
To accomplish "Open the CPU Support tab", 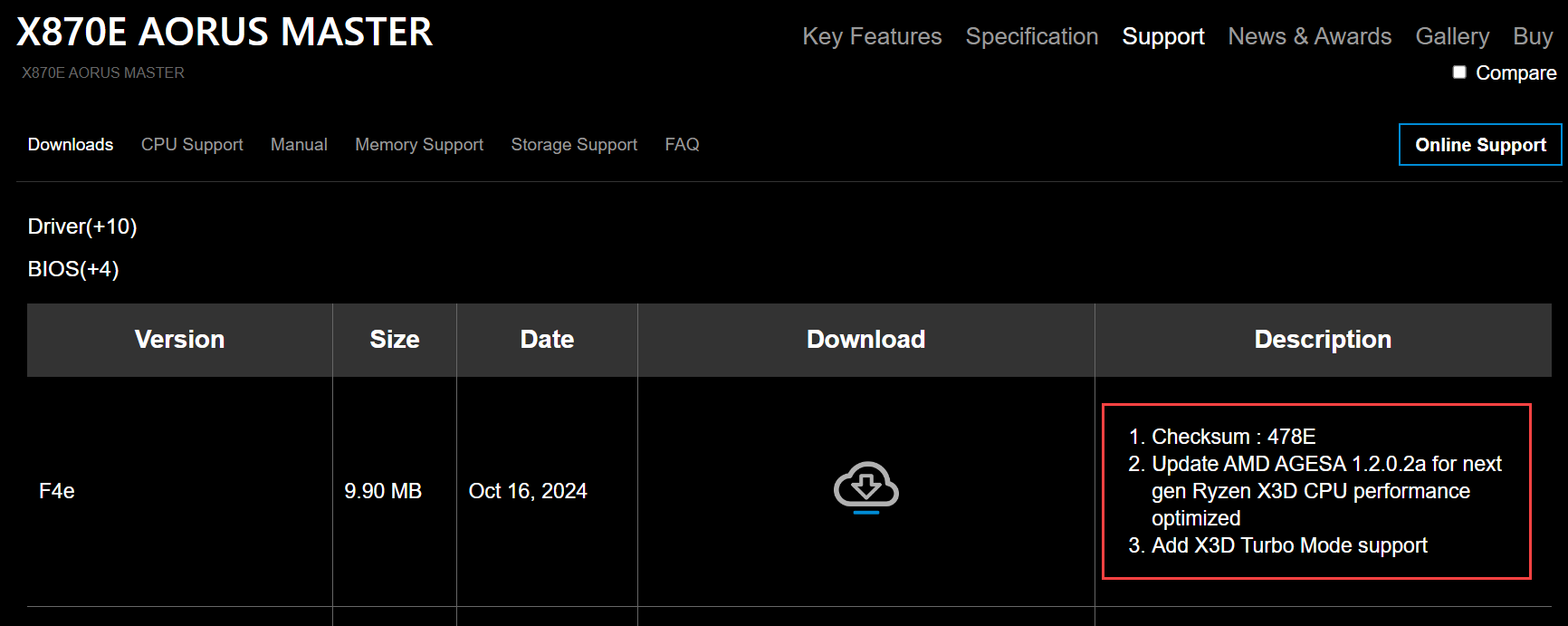I will point(192,145).
